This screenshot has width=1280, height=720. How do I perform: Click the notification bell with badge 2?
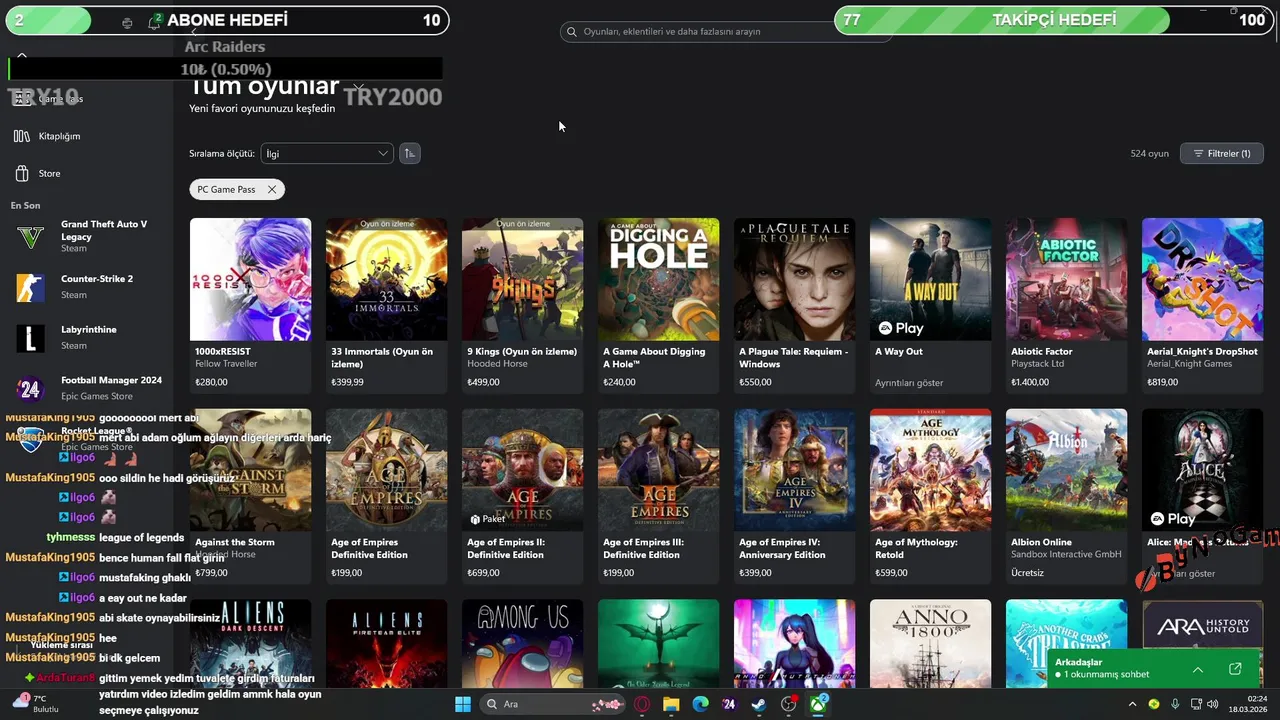(x=154, y=21)
